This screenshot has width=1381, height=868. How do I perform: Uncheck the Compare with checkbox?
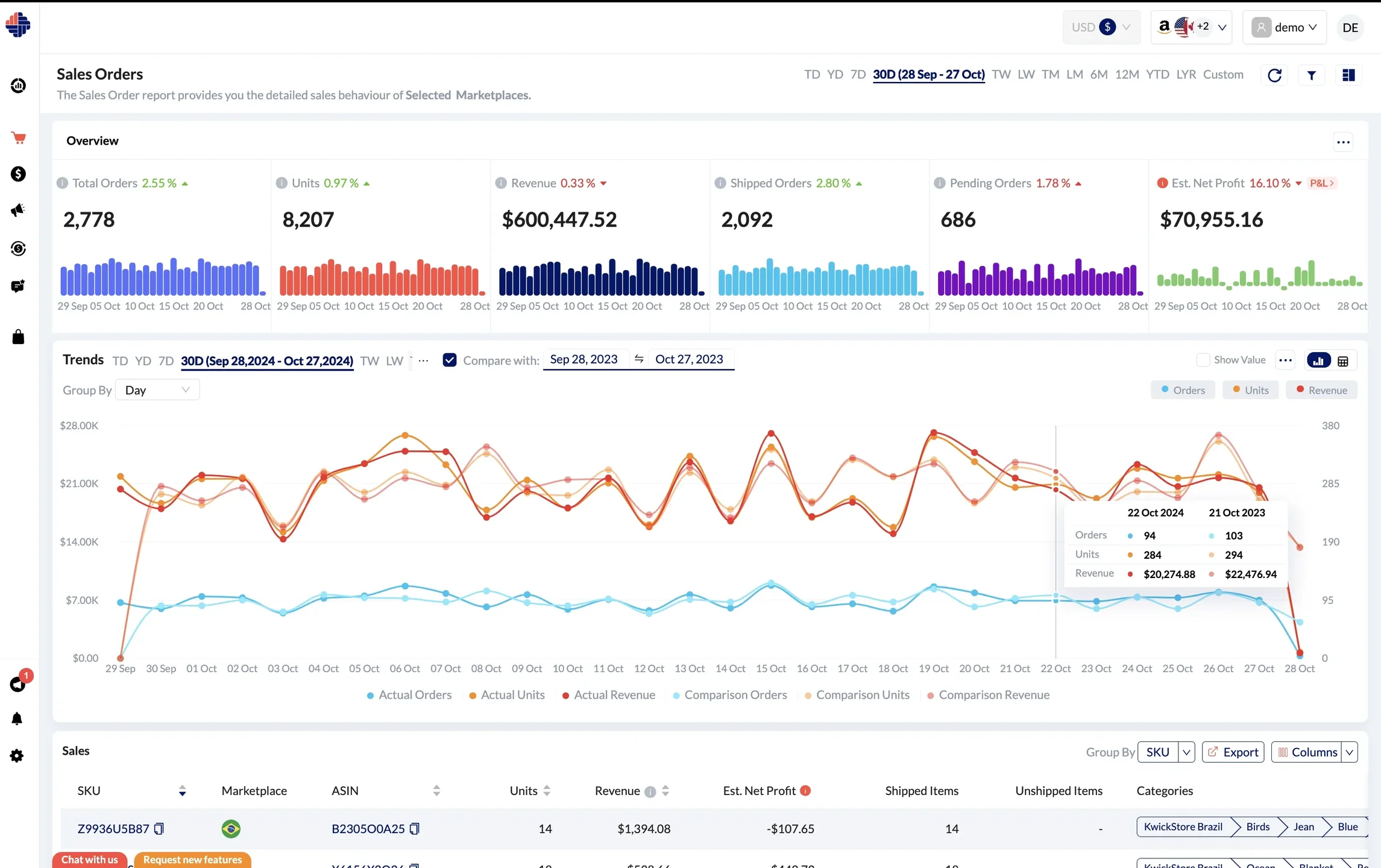click(x=449, y=360)
